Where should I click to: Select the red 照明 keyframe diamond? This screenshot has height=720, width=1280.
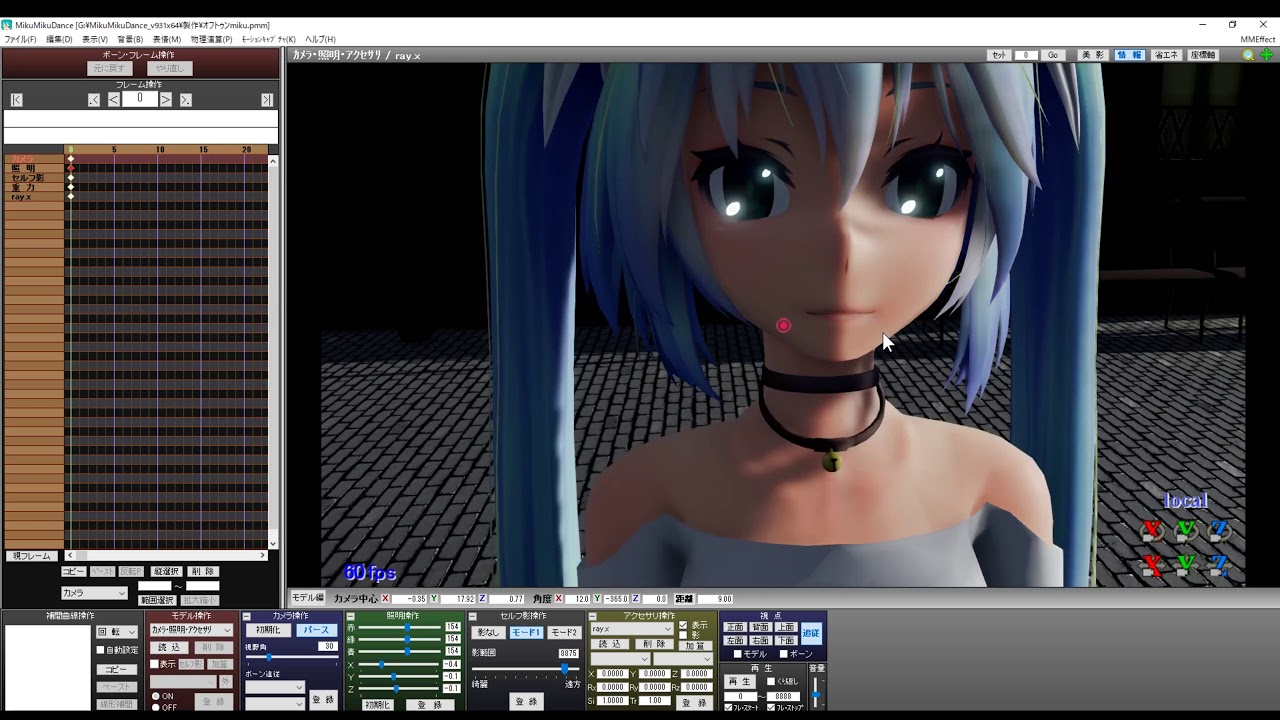pyautogui.click(x=71, y=168)
